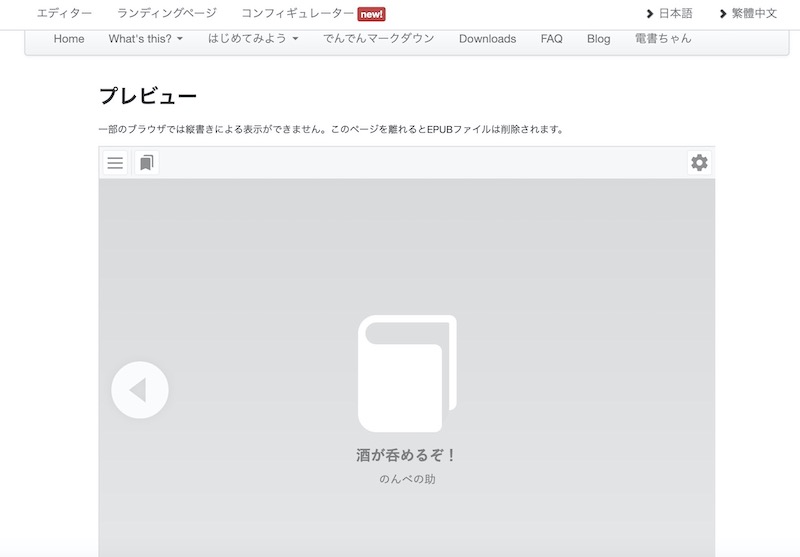Screen dimensions: 800x557
Task: Switch language to 繁體中文
Action: [x=753, y=14]
